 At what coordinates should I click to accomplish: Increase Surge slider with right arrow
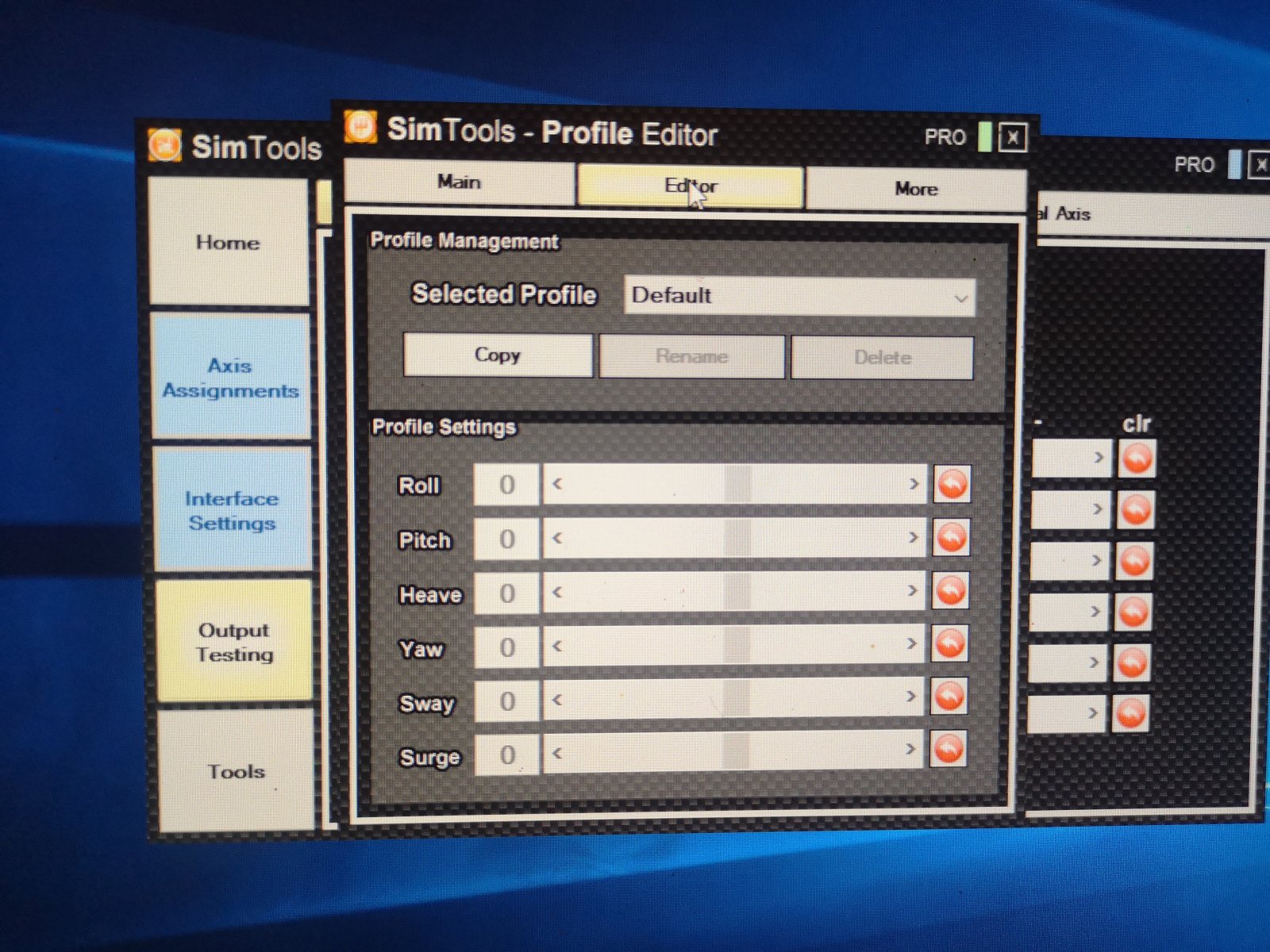[x=910, y=749]
